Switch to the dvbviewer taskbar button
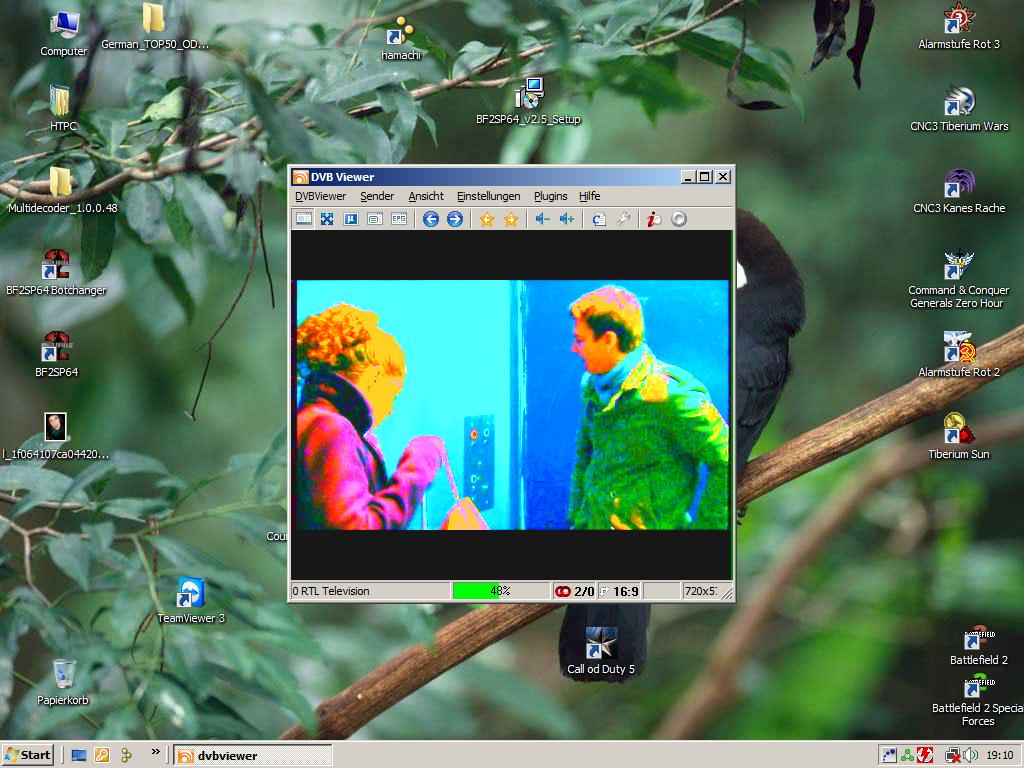The image size is (1024, 768). point(253,756)
